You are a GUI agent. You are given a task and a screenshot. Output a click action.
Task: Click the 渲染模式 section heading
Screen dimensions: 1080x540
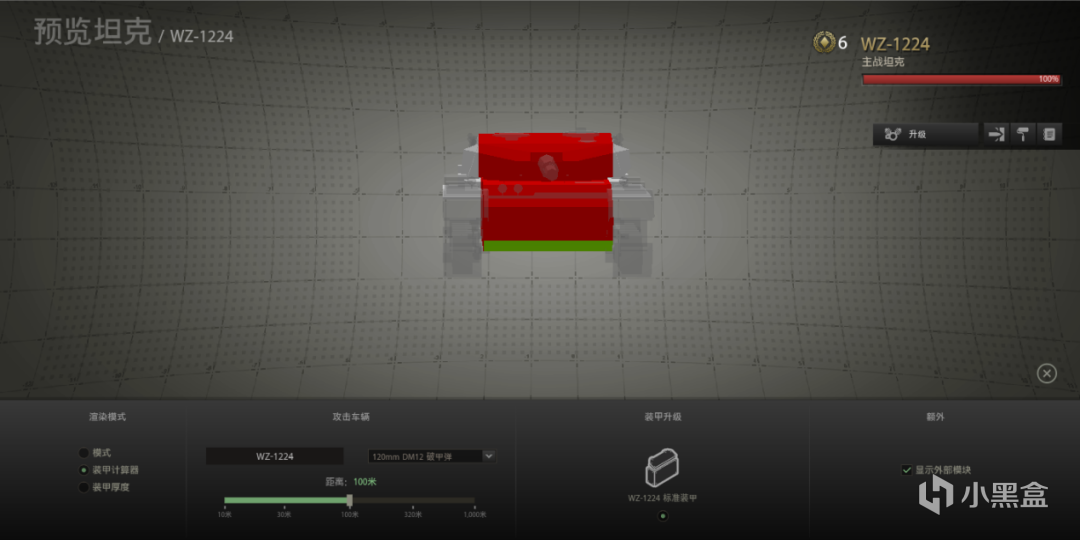pyautogui.click(x=107, y=417)
